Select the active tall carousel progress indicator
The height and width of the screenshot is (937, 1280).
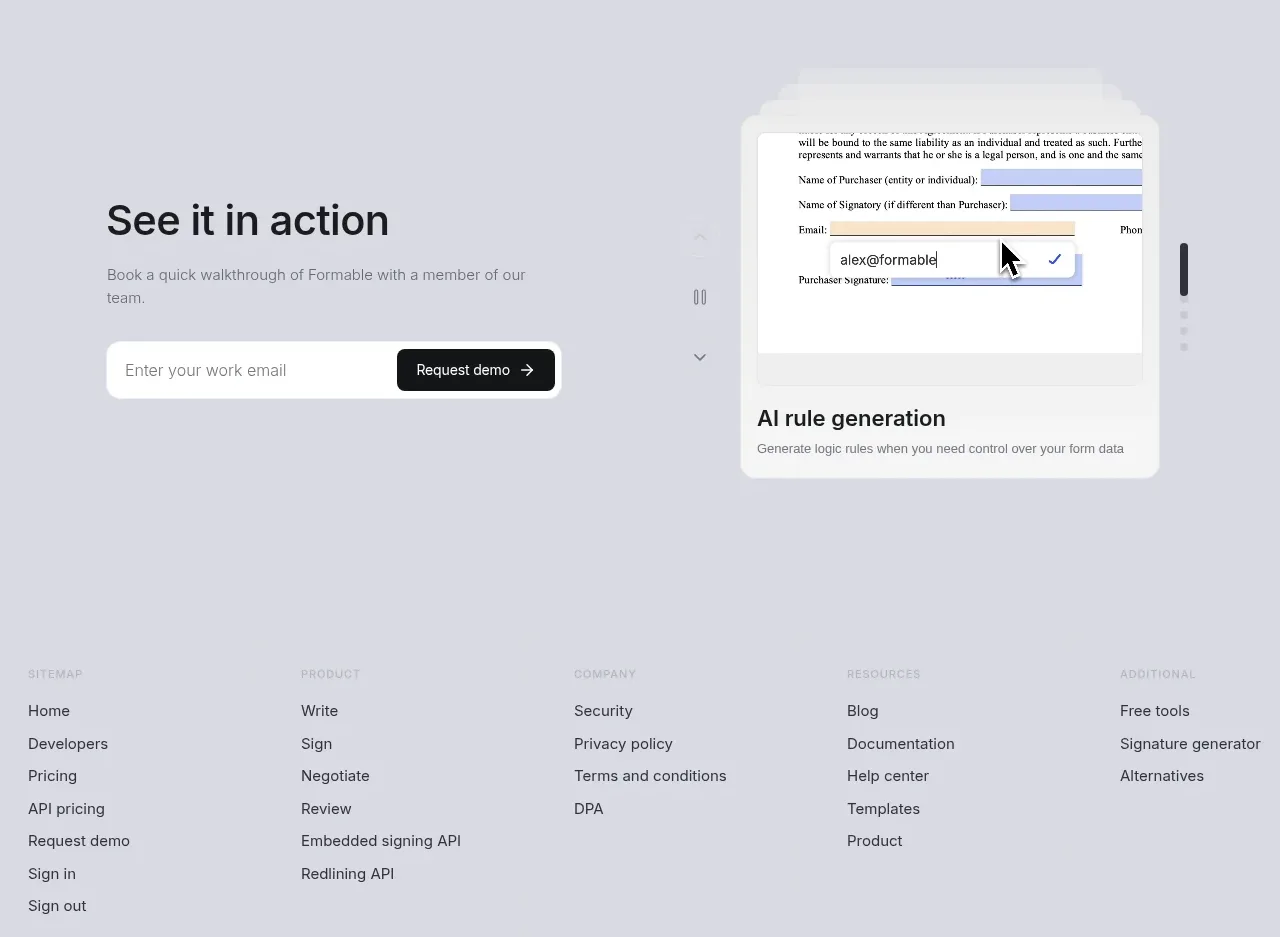(x=1184, y=269)
